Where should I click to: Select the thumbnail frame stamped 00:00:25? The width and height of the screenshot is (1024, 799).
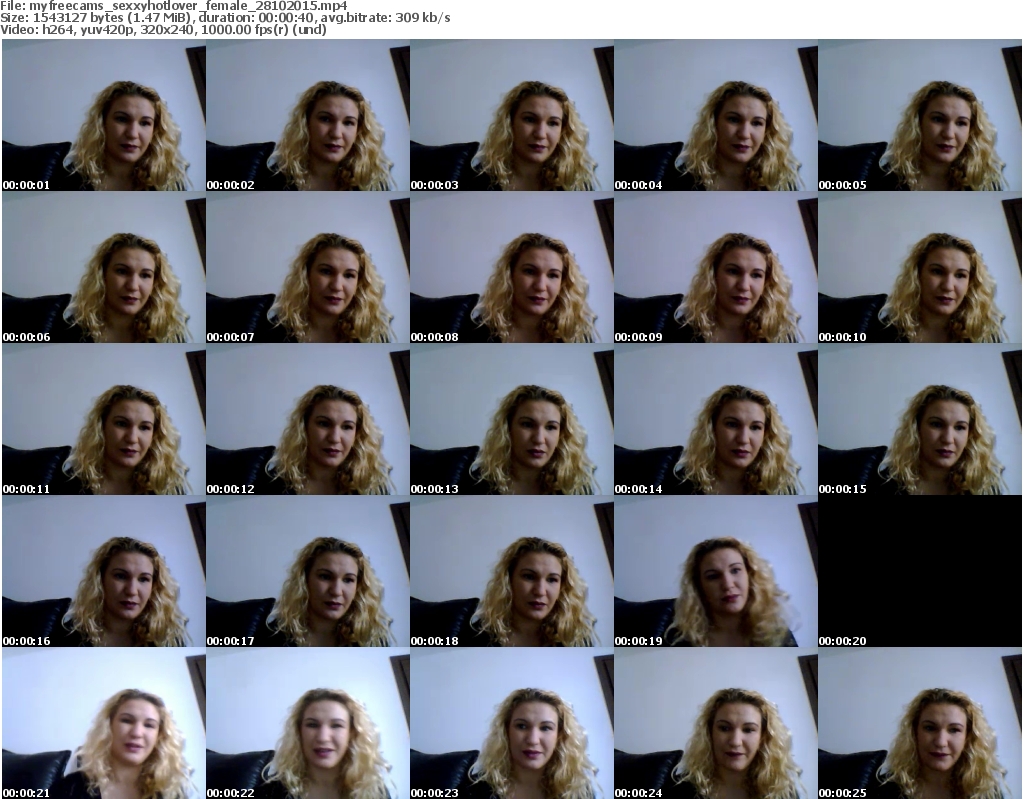pos(920,723)
